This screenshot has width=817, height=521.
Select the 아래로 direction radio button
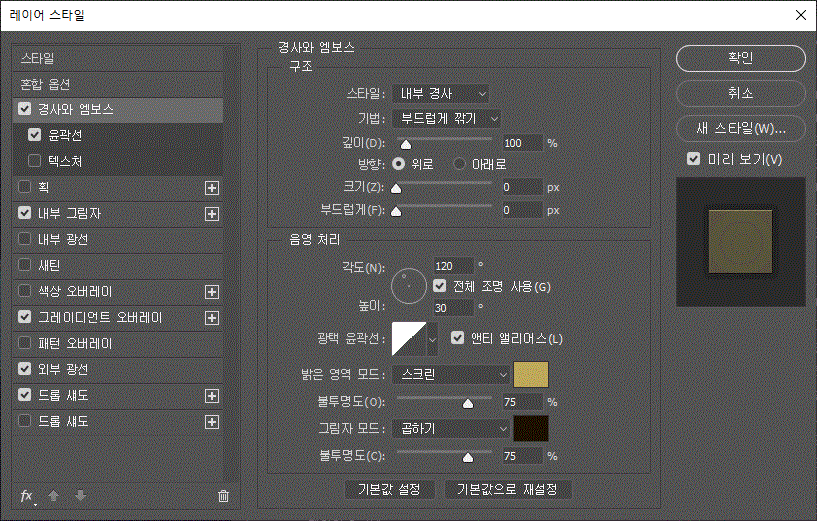click(x=459, y=164)
